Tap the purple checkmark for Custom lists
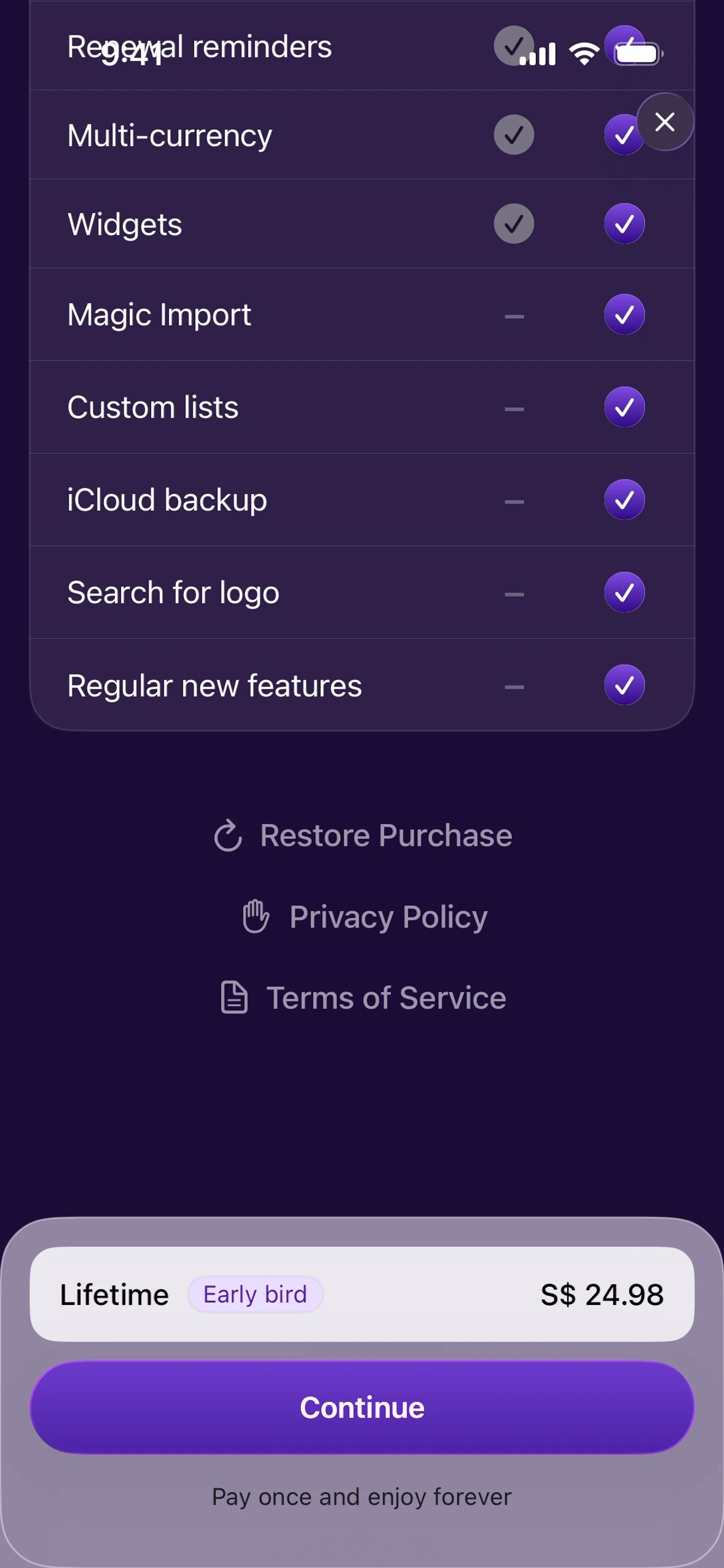Viewport: 724px width, 1568px height. coord(624,406)
